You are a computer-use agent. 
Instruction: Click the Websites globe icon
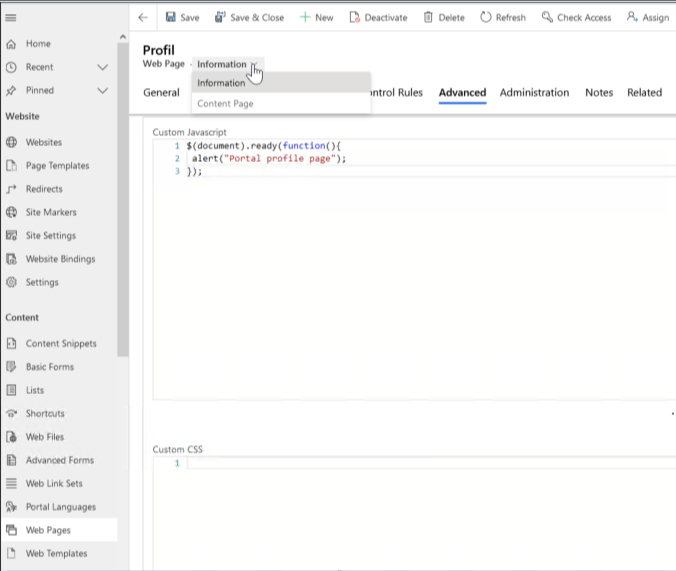pos(11,142)
